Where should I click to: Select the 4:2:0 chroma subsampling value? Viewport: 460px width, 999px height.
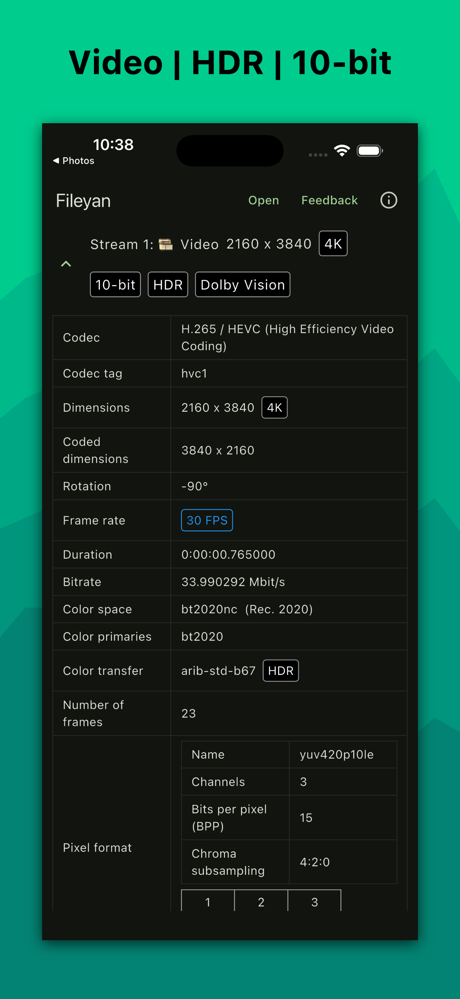click(x=315, y=862)
